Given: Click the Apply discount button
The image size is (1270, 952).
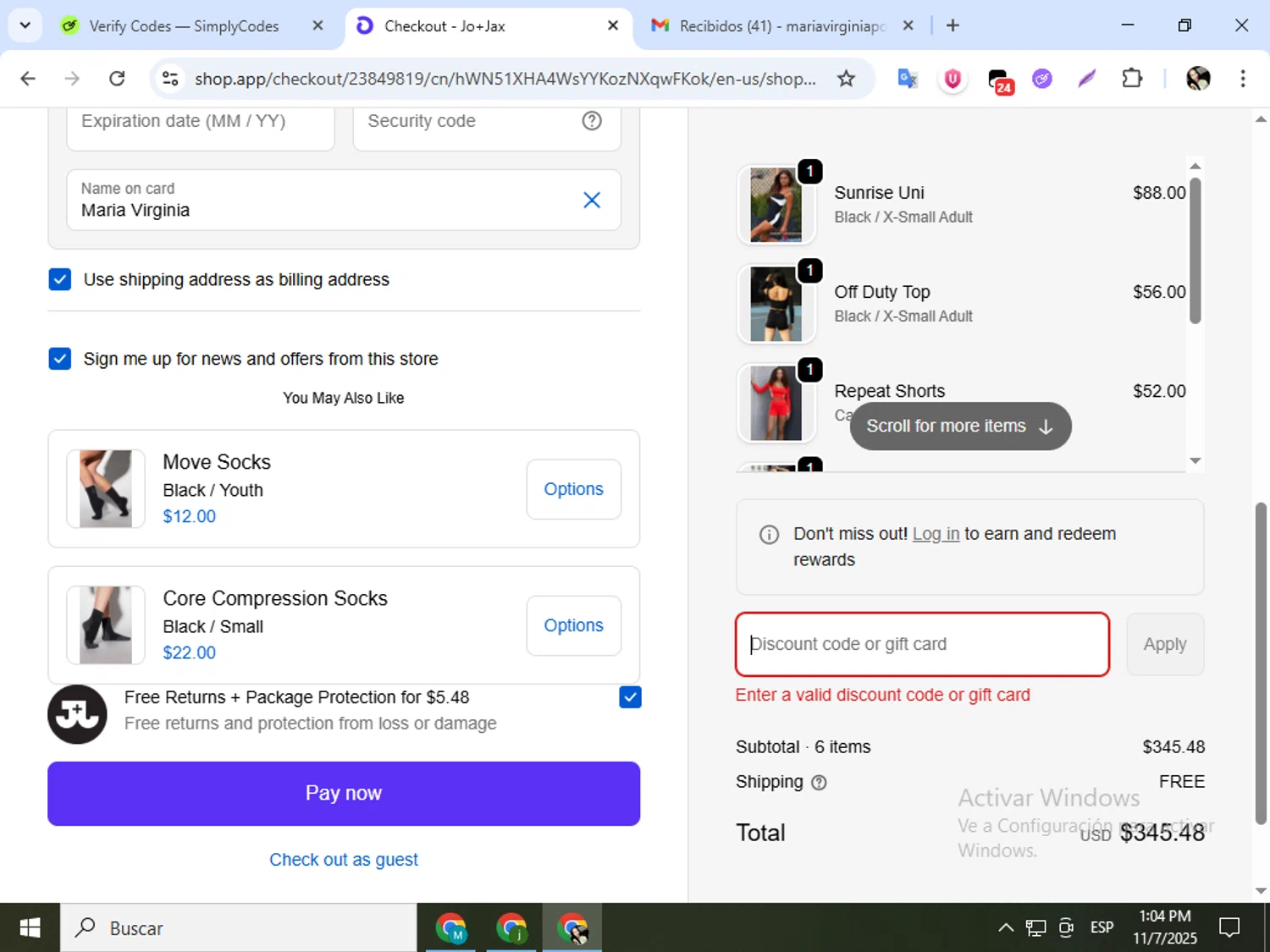Looking at the screenshot, I should click(x=1165, y=644).
